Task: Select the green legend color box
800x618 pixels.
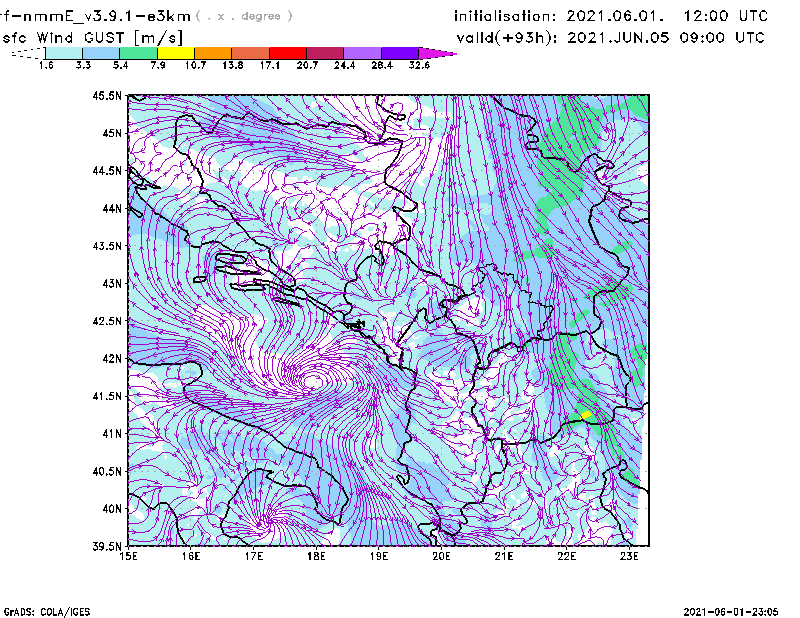Action: (x=138, y=53)
